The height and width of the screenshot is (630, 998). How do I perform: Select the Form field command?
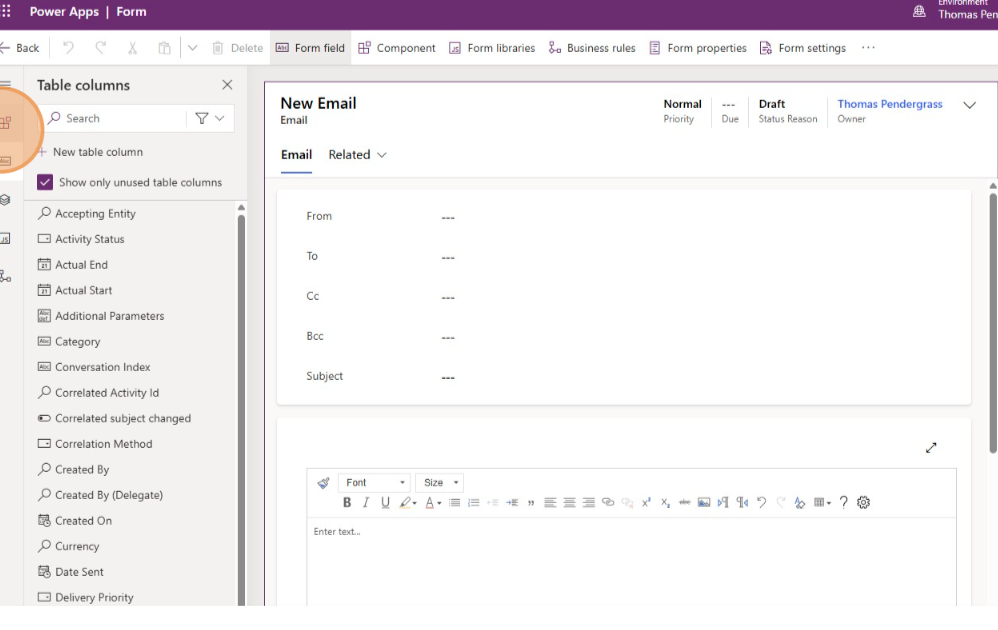(x=311, y=48)
